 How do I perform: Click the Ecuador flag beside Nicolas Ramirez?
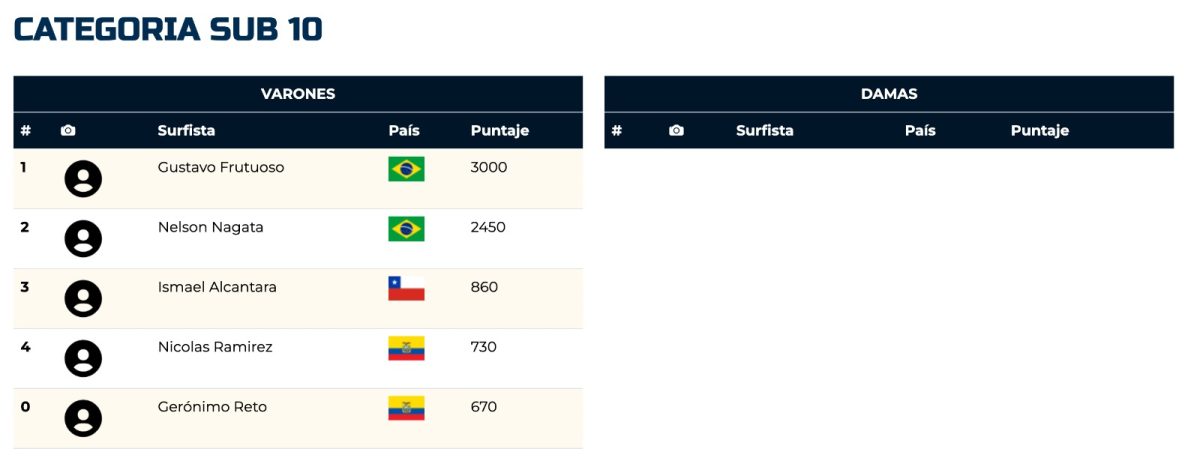(x=406, y=349)
